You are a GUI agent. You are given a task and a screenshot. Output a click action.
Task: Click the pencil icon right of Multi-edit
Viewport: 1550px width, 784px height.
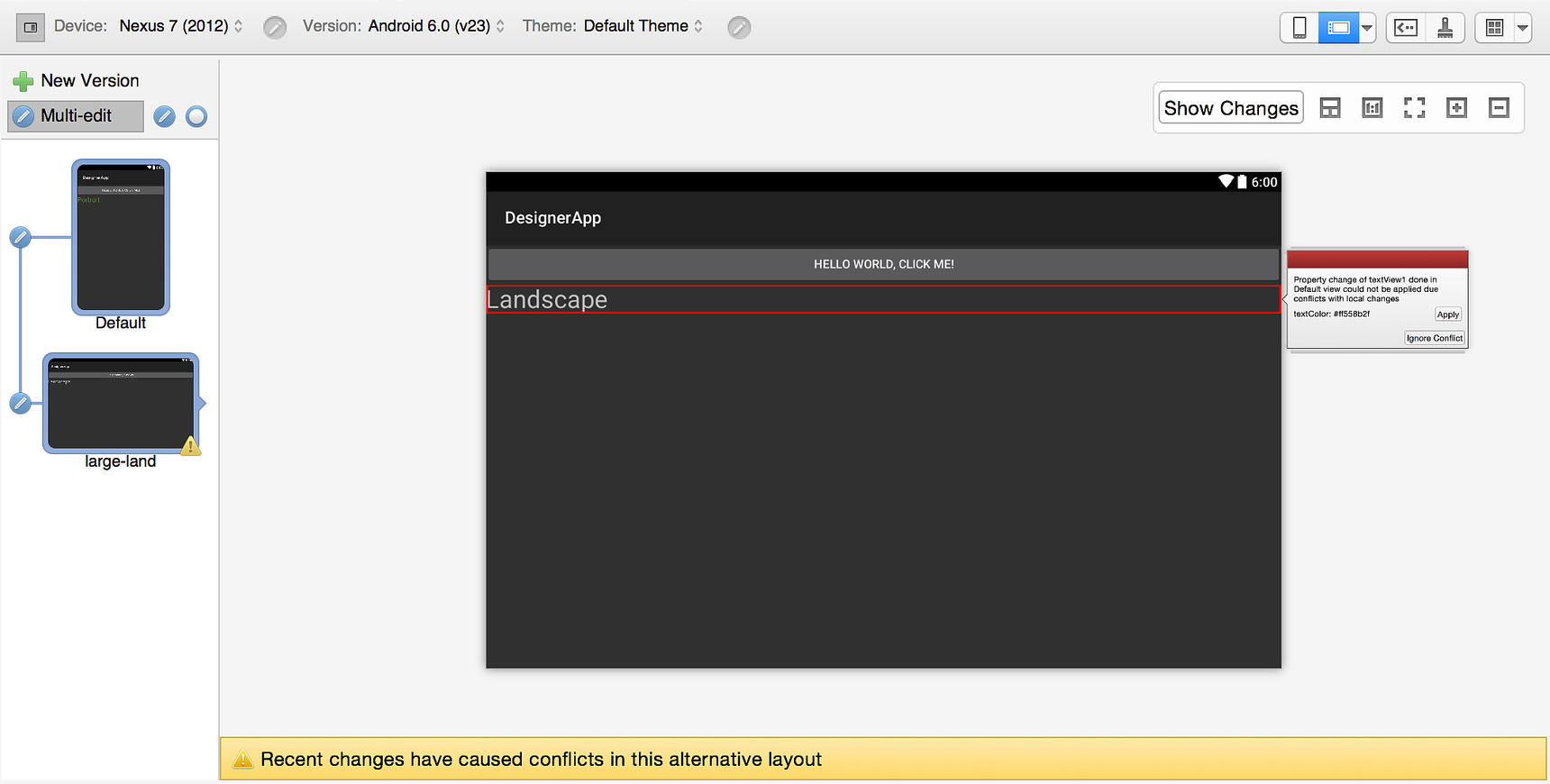point(164,116)
